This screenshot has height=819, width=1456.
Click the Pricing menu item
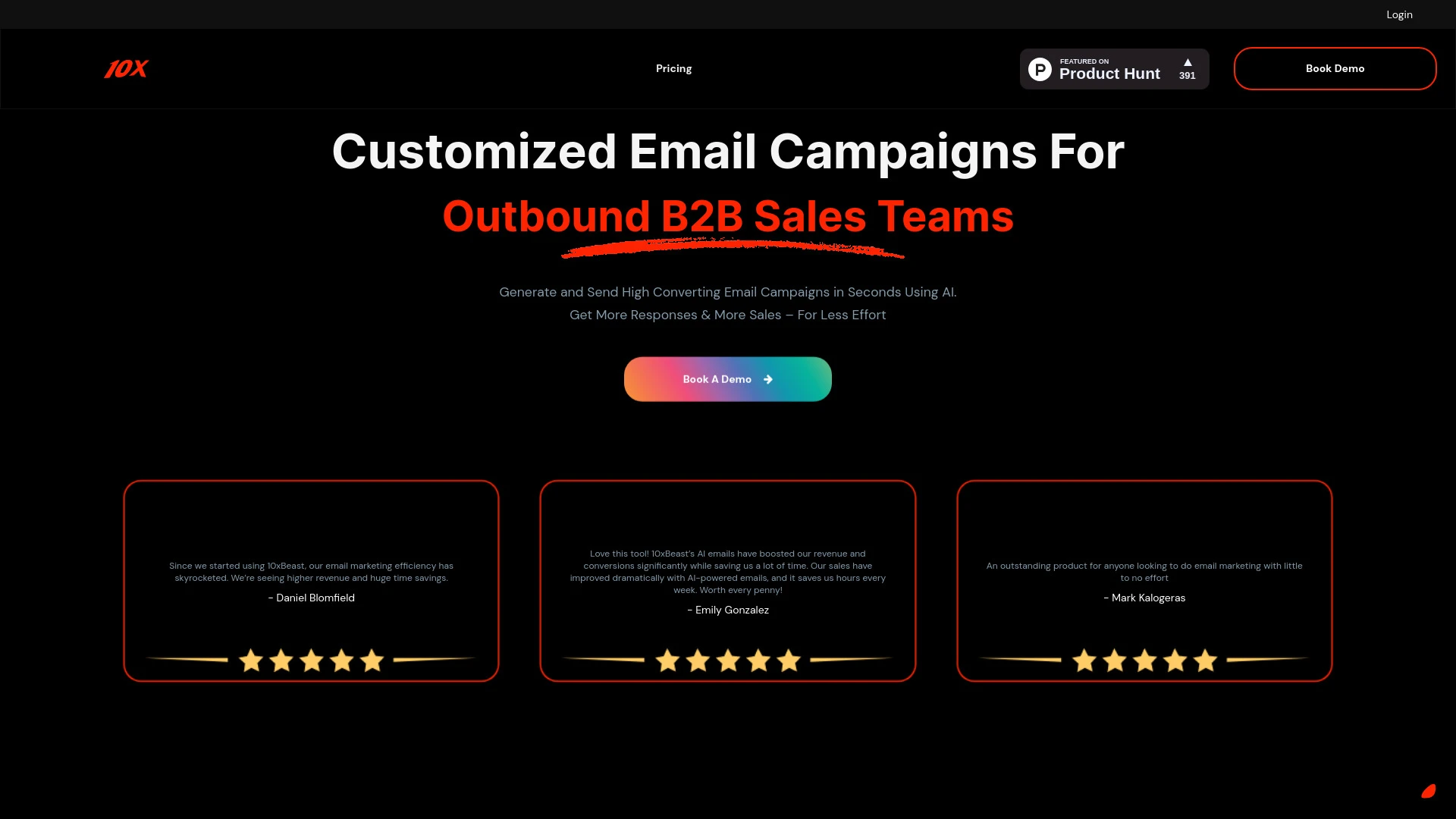673,68
